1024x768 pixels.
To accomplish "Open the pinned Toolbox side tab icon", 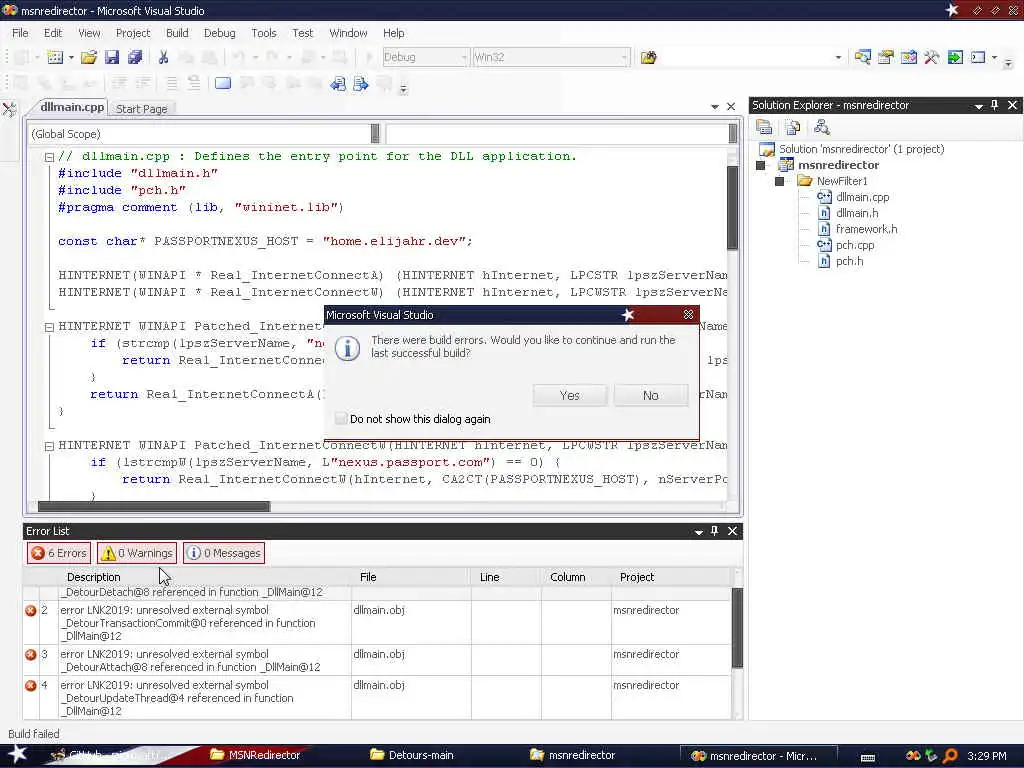I will pyautogui.click(x=9, y=110).
